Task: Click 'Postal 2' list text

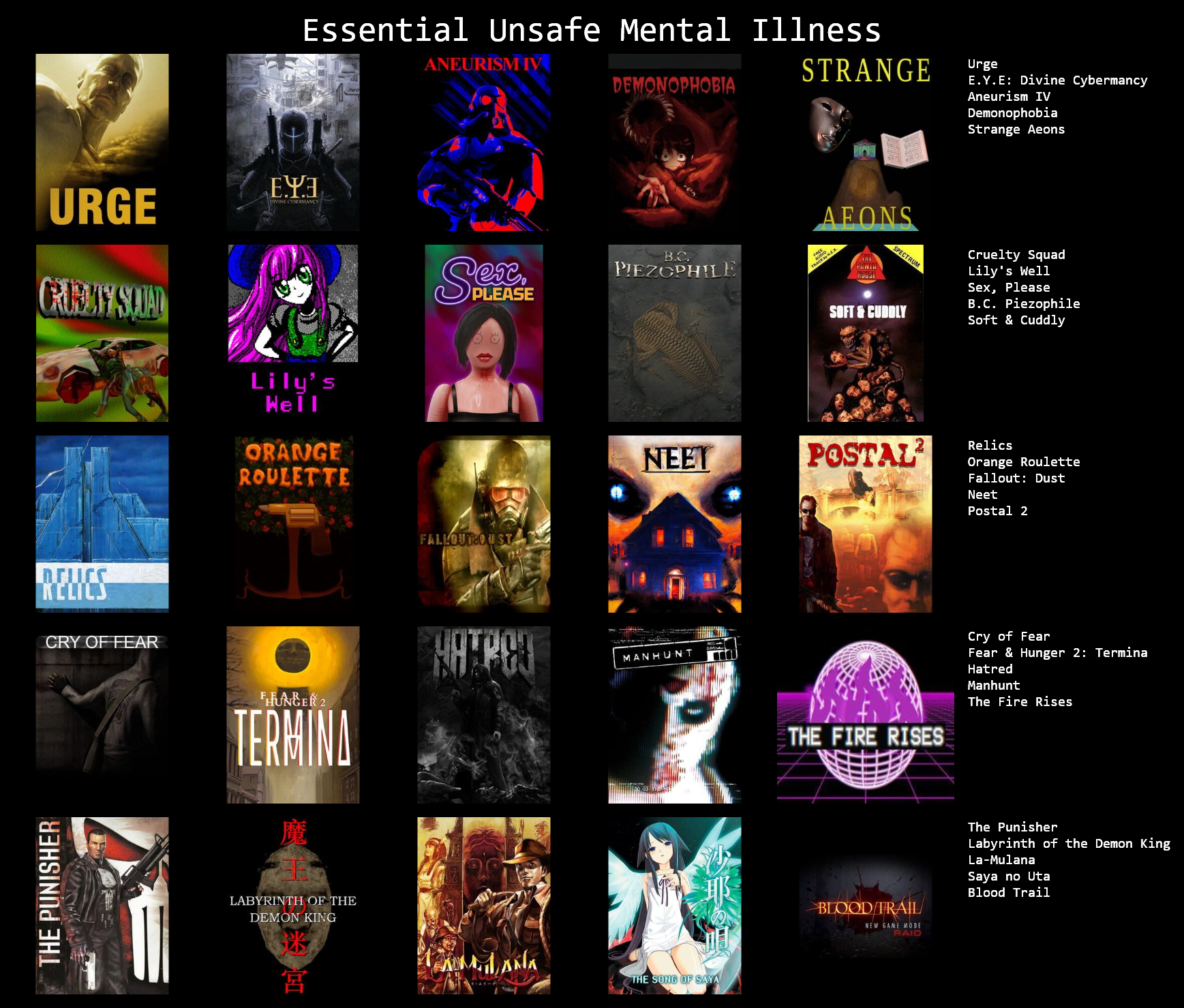Action: (x=997, y=511)
